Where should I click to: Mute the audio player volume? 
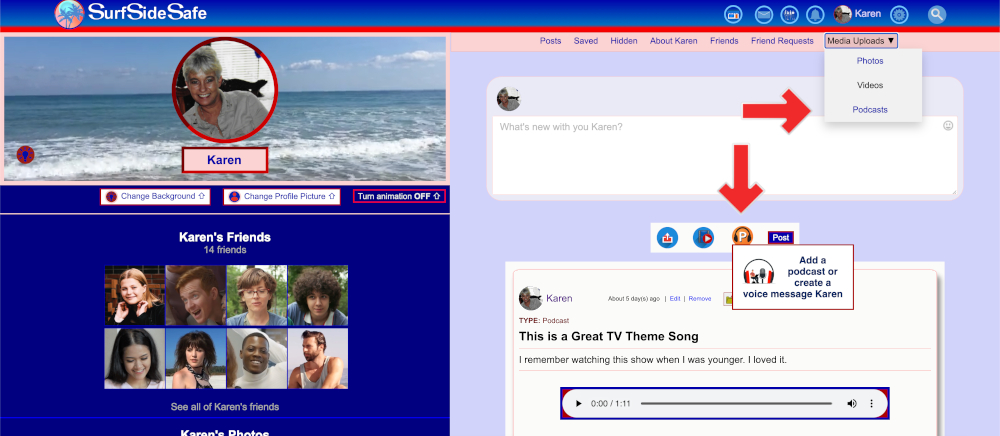click(851, 403)
